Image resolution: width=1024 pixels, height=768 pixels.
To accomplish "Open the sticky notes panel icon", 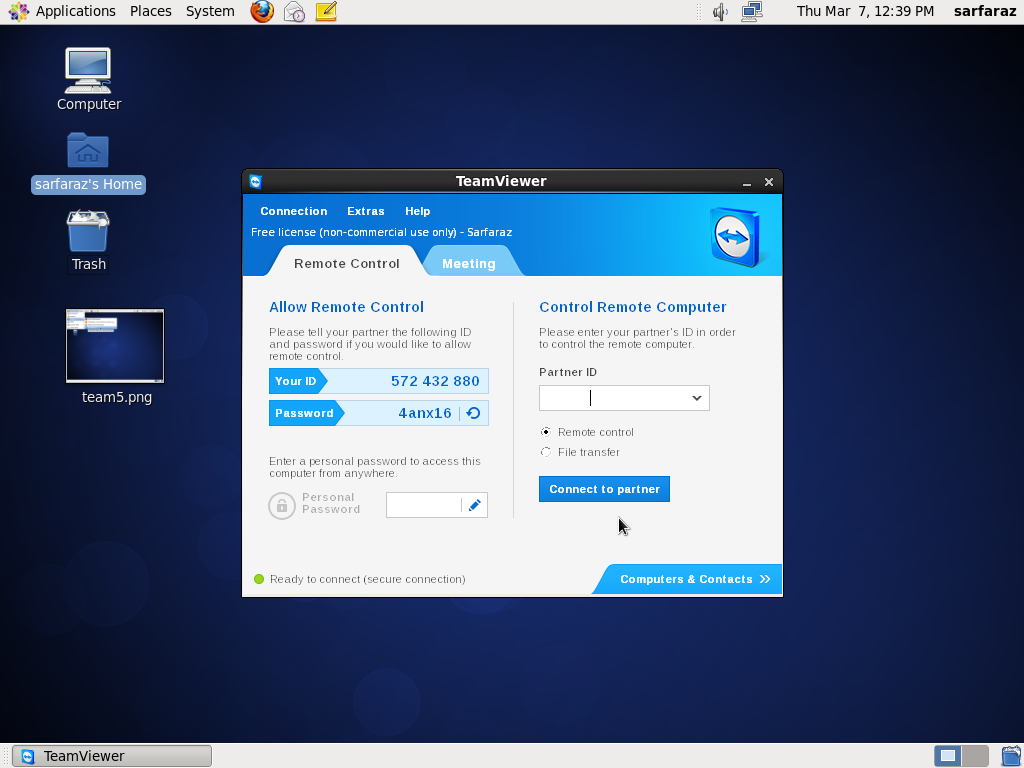I will tap(326, 11).
